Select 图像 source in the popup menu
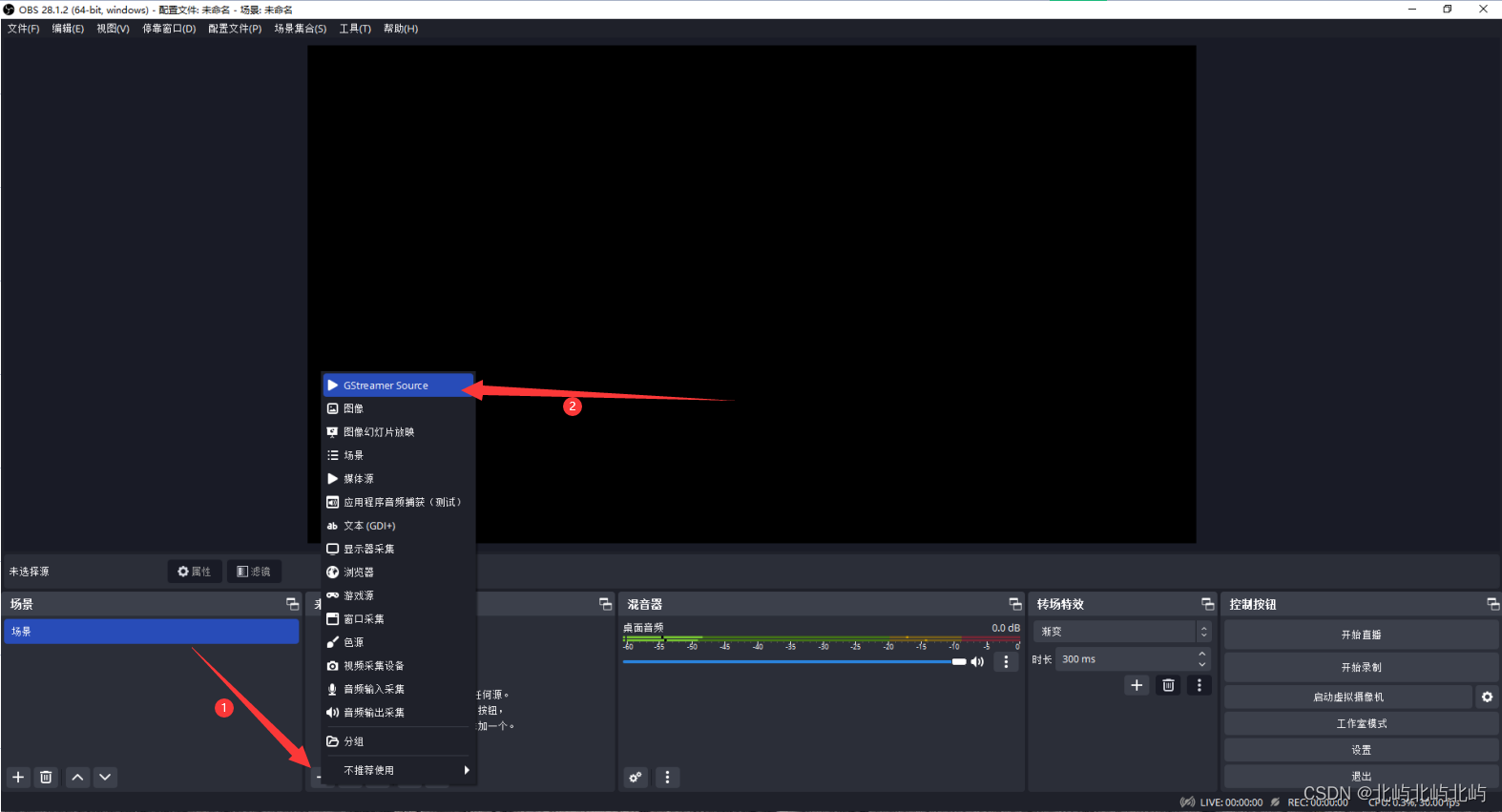Screen dimensions: 1502x812 coord(398,408)
